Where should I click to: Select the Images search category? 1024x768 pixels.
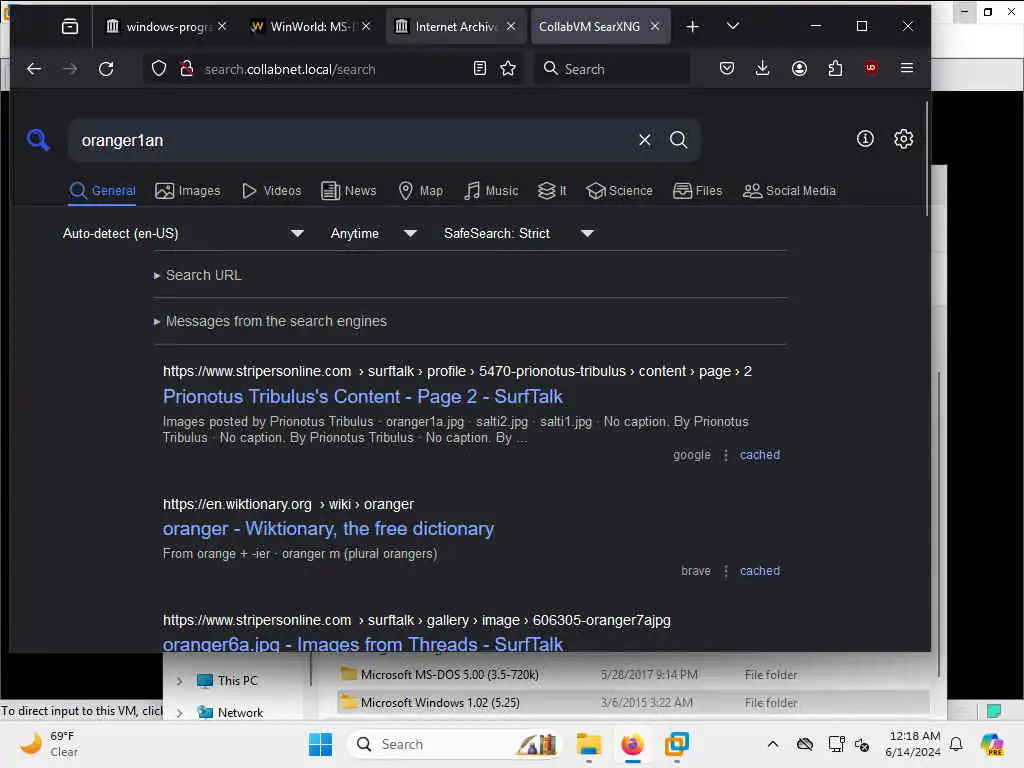point(188,191)
